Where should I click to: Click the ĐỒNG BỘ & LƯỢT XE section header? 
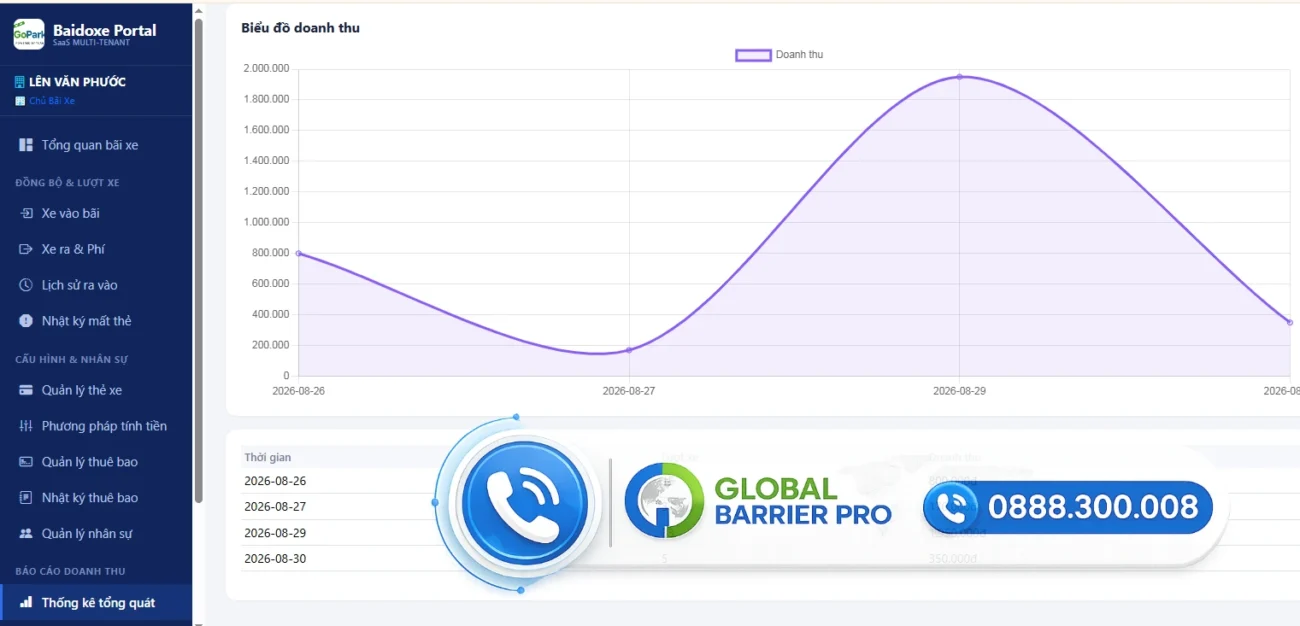click(x=67, y=183)
